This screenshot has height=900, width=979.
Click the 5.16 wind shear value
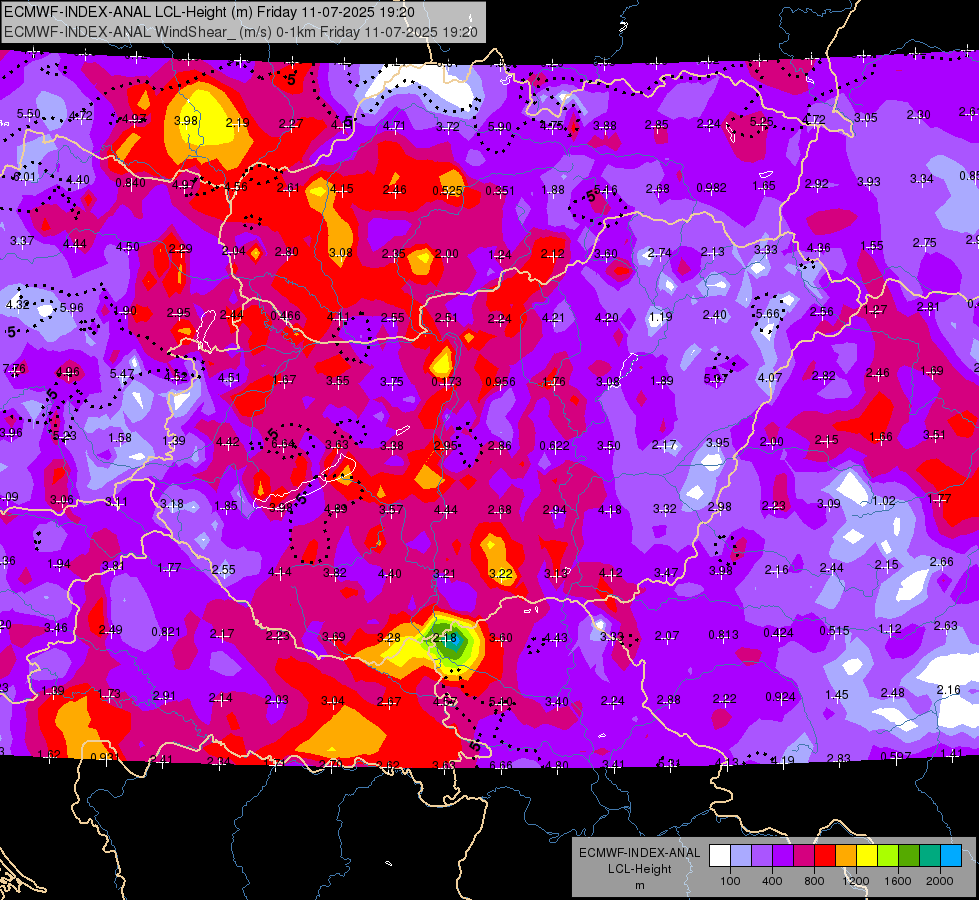pyautogui.click(x=606, y=189)
